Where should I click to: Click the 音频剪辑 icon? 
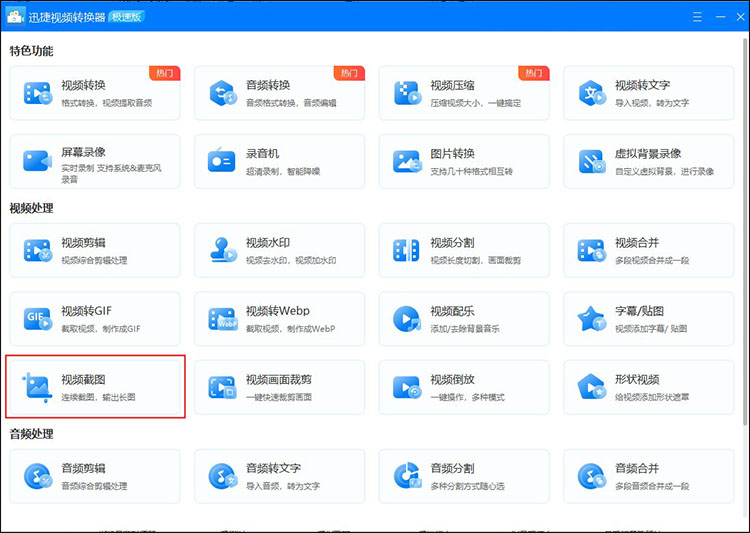[37, 476]
